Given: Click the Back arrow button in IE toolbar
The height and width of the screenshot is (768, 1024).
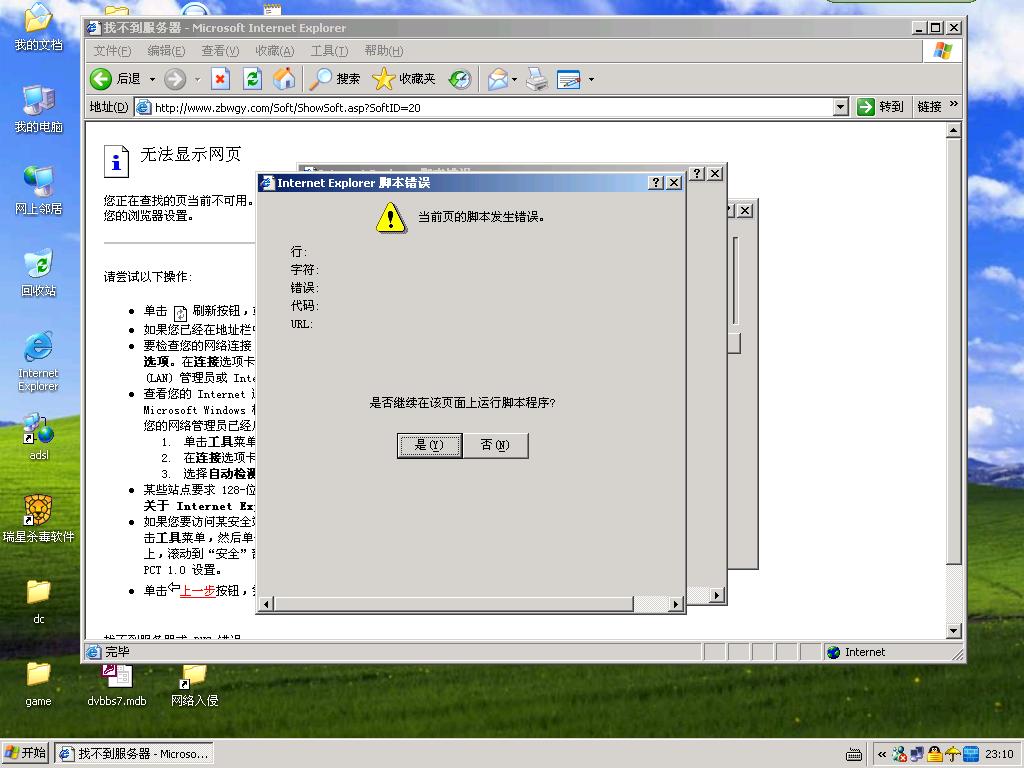Looking at the screenshot, I should click(x=101, y=80).
